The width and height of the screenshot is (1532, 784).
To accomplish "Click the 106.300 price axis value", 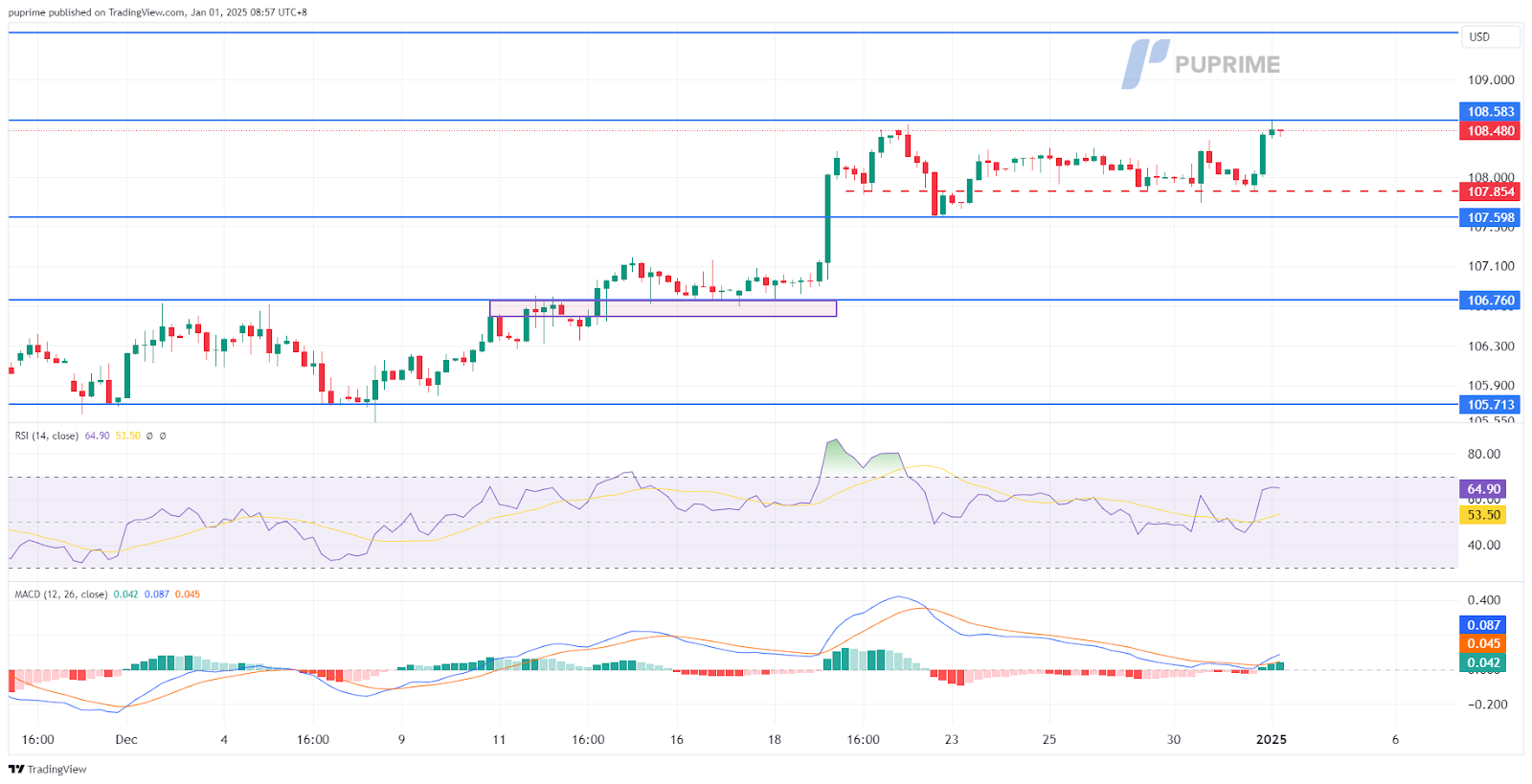I will click(x=1491, y=347).
